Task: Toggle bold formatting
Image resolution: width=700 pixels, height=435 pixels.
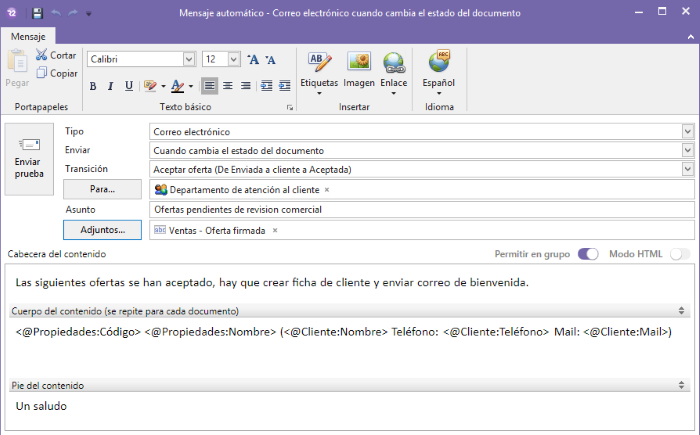Action: click(x=93, y=86)
